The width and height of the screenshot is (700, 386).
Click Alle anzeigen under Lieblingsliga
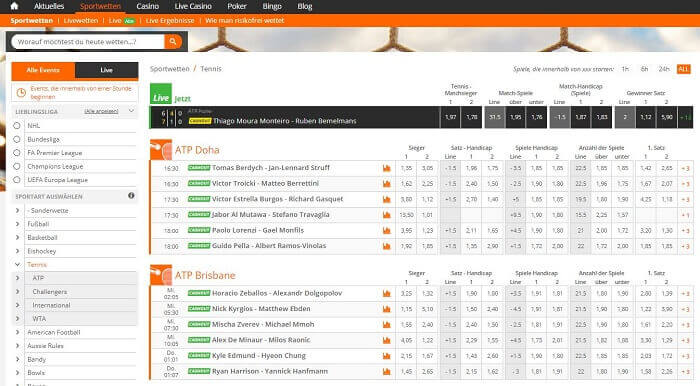click(x=101, y=111)
